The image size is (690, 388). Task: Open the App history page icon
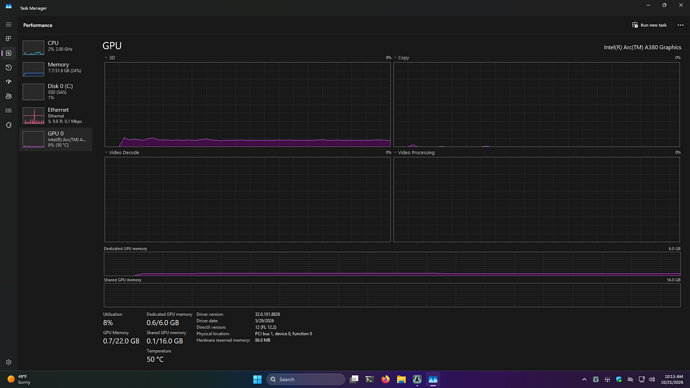[x=8, y=68]
